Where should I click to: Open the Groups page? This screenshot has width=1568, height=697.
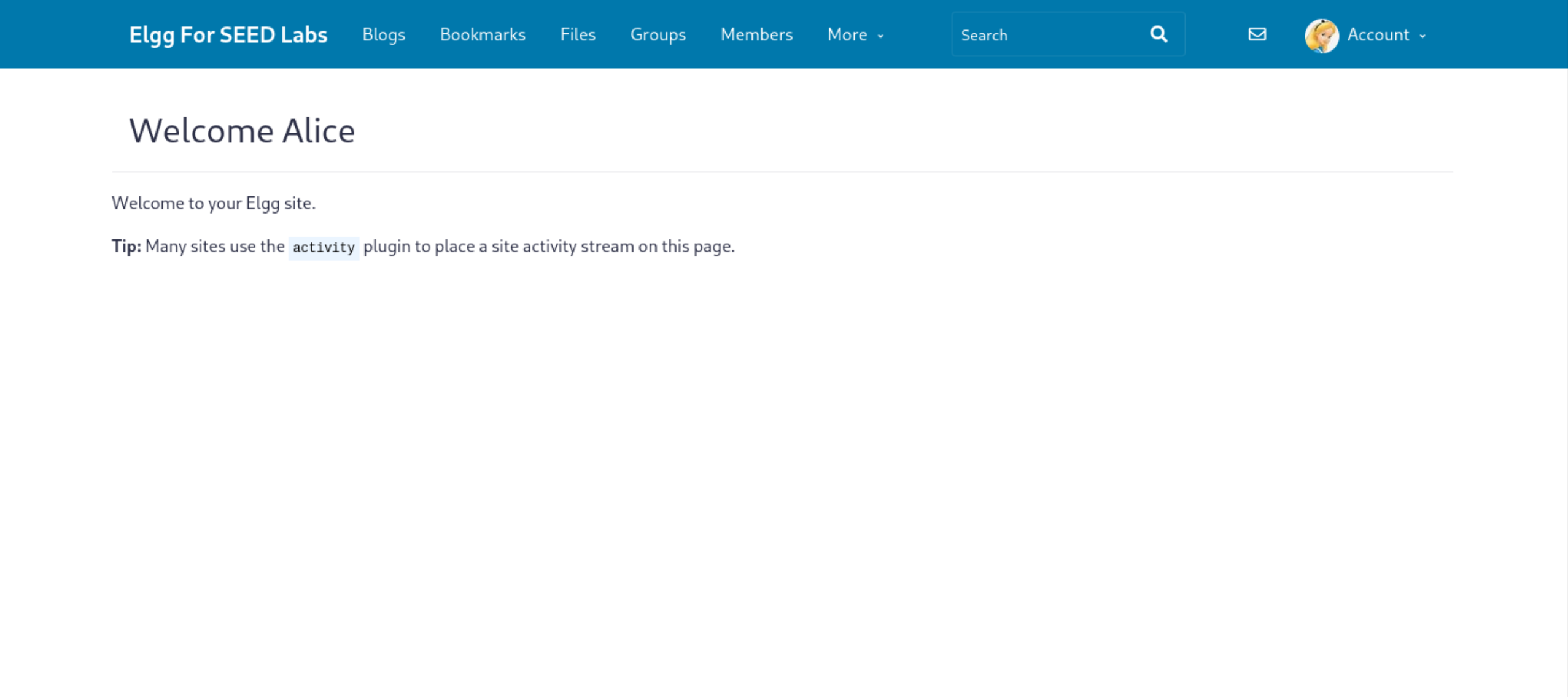[x=658, y=35]
